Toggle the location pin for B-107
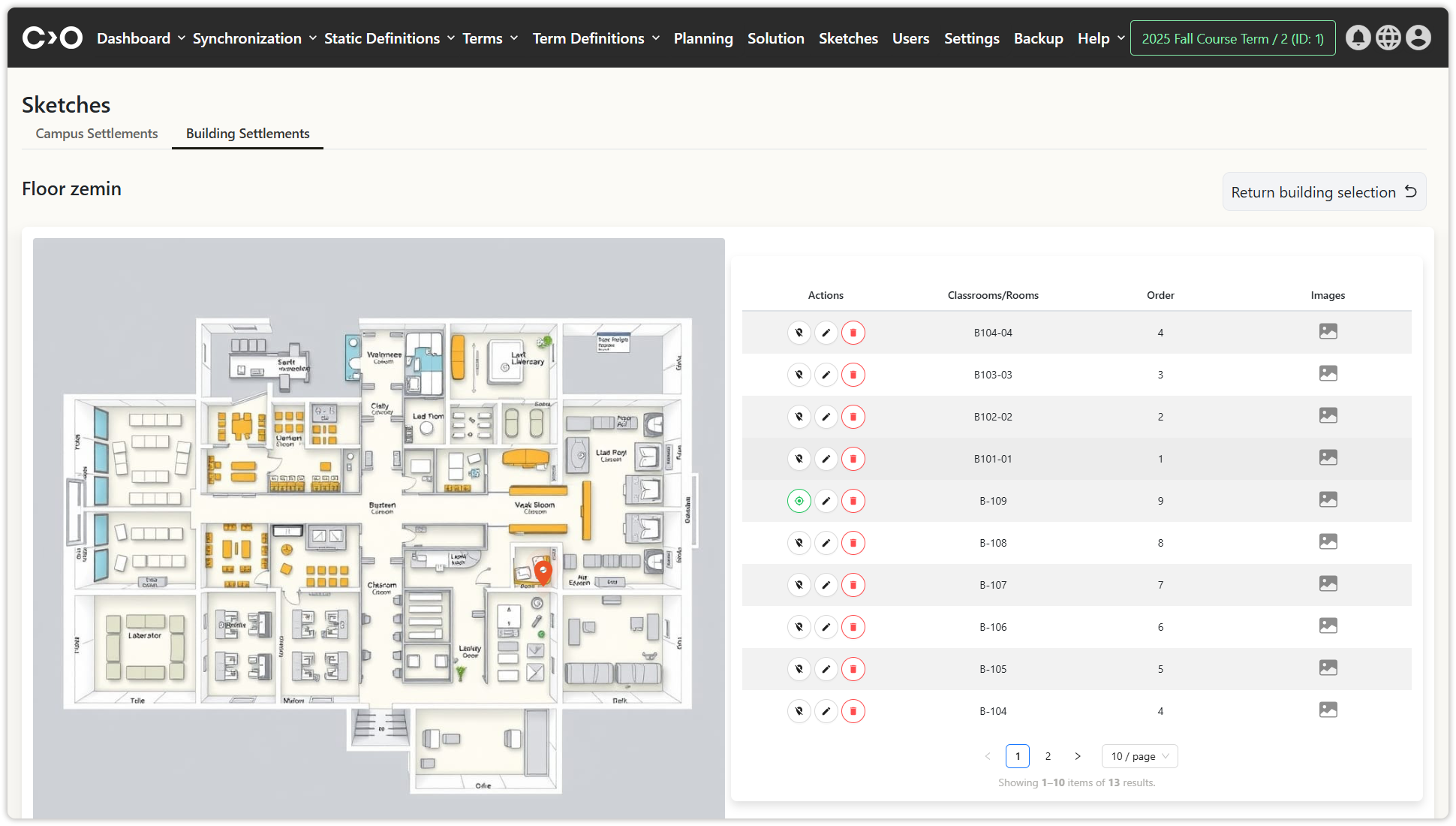Screen dimensions: 1456x826 pyautogui.click(x=799, y=585)
